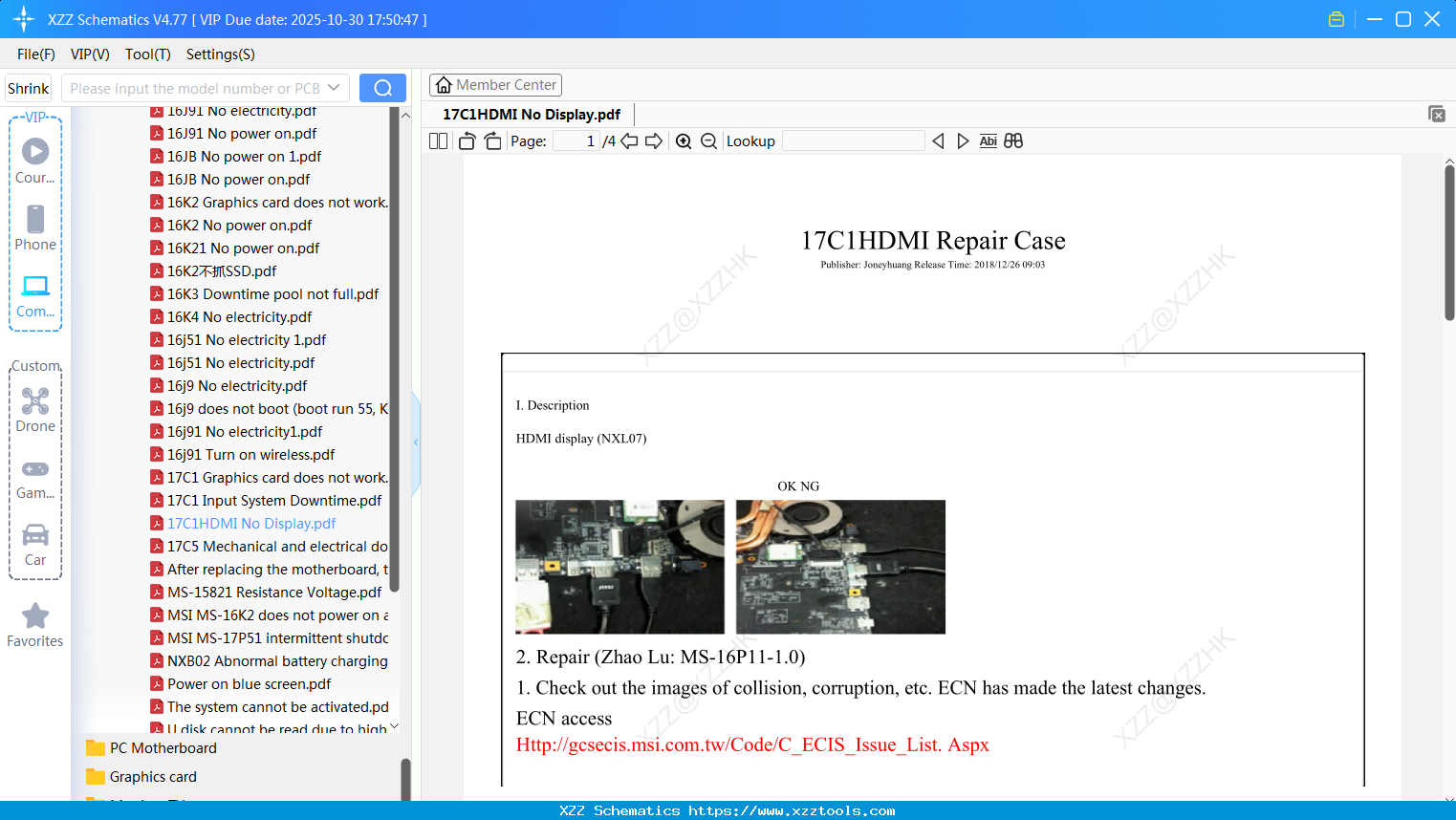Open Power on blue screen.pdf
1456x820 pixels.
click(x=241, y=684)
